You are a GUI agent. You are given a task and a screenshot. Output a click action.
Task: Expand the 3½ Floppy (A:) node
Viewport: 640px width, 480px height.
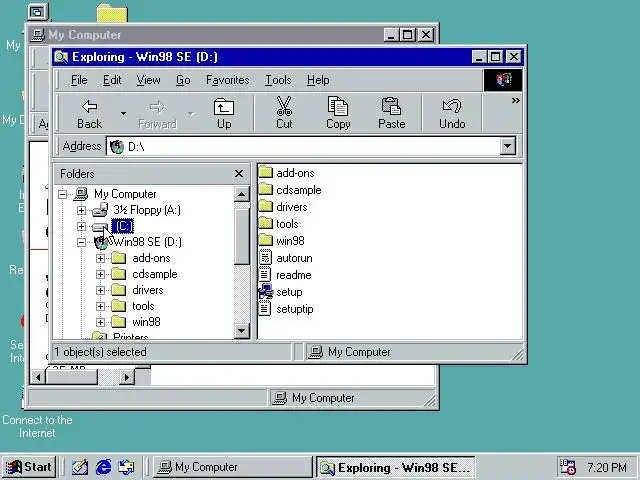pos(81,210)
